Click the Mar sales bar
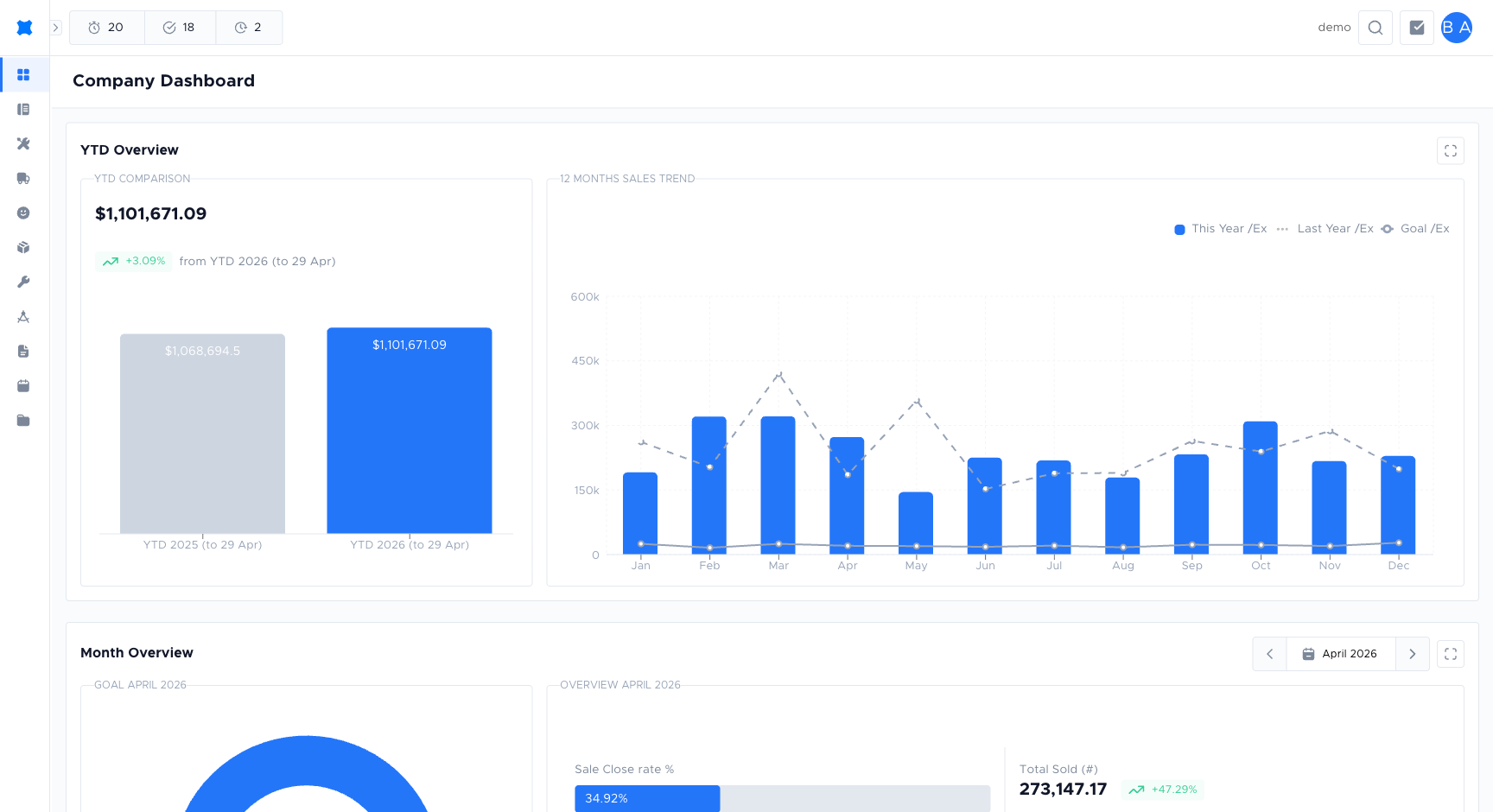The height and width of the screenshot is (812, 1493). pyautogui.click(x=778, y=485)
